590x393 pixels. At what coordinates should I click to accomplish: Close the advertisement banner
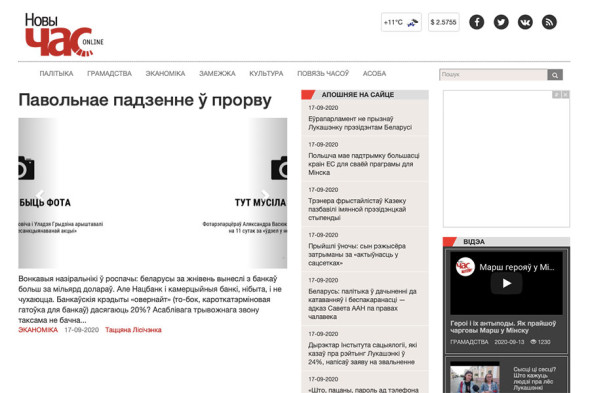coord(565,94)
